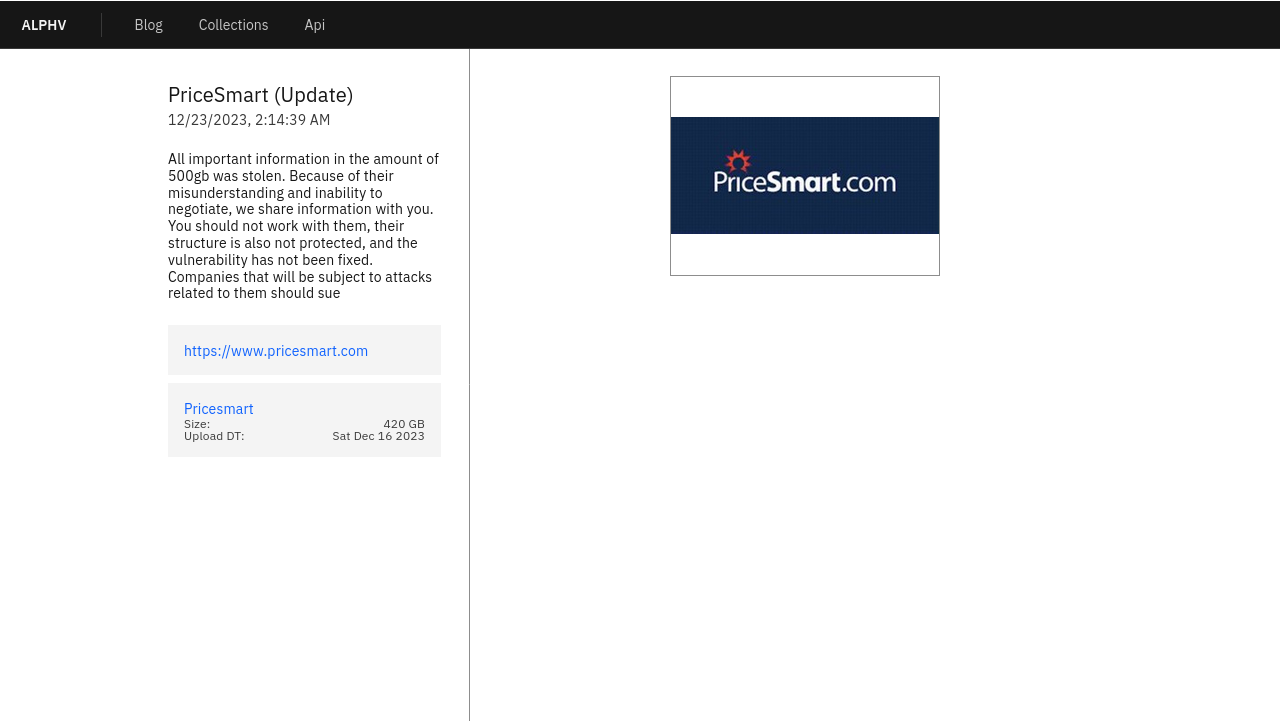Click the "Size:" label
Image resolution: width=1280 pixels, height=721 pixels.
coord(197,424)
